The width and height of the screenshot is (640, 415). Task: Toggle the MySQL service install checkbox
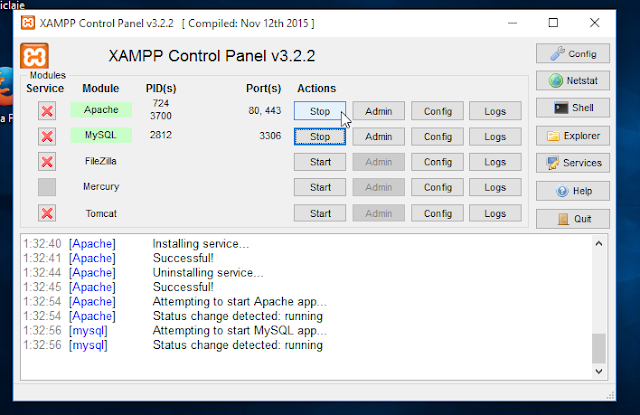(x=47, y=136)
